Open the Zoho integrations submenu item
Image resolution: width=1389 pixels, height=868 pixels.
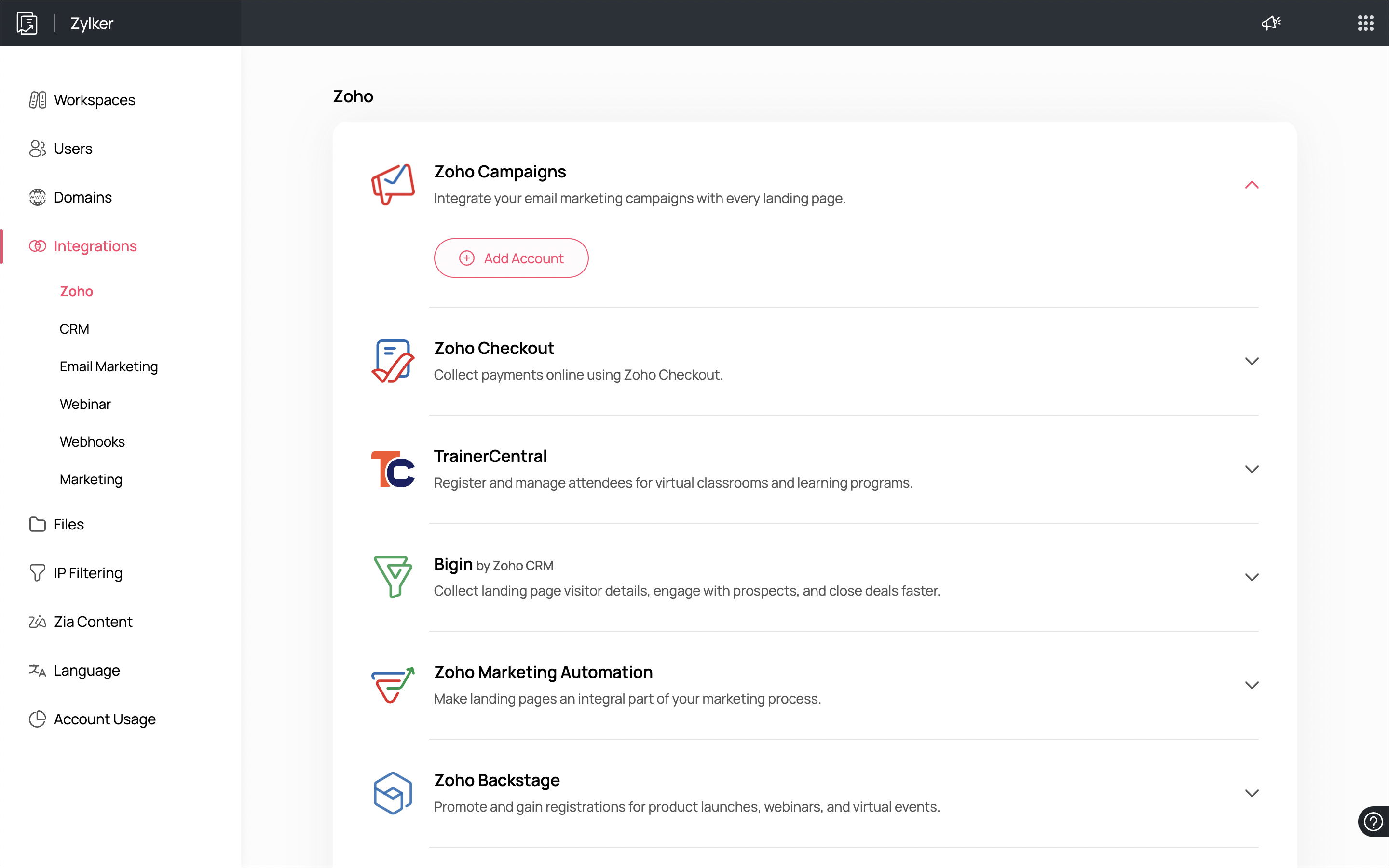click(76, 291)
